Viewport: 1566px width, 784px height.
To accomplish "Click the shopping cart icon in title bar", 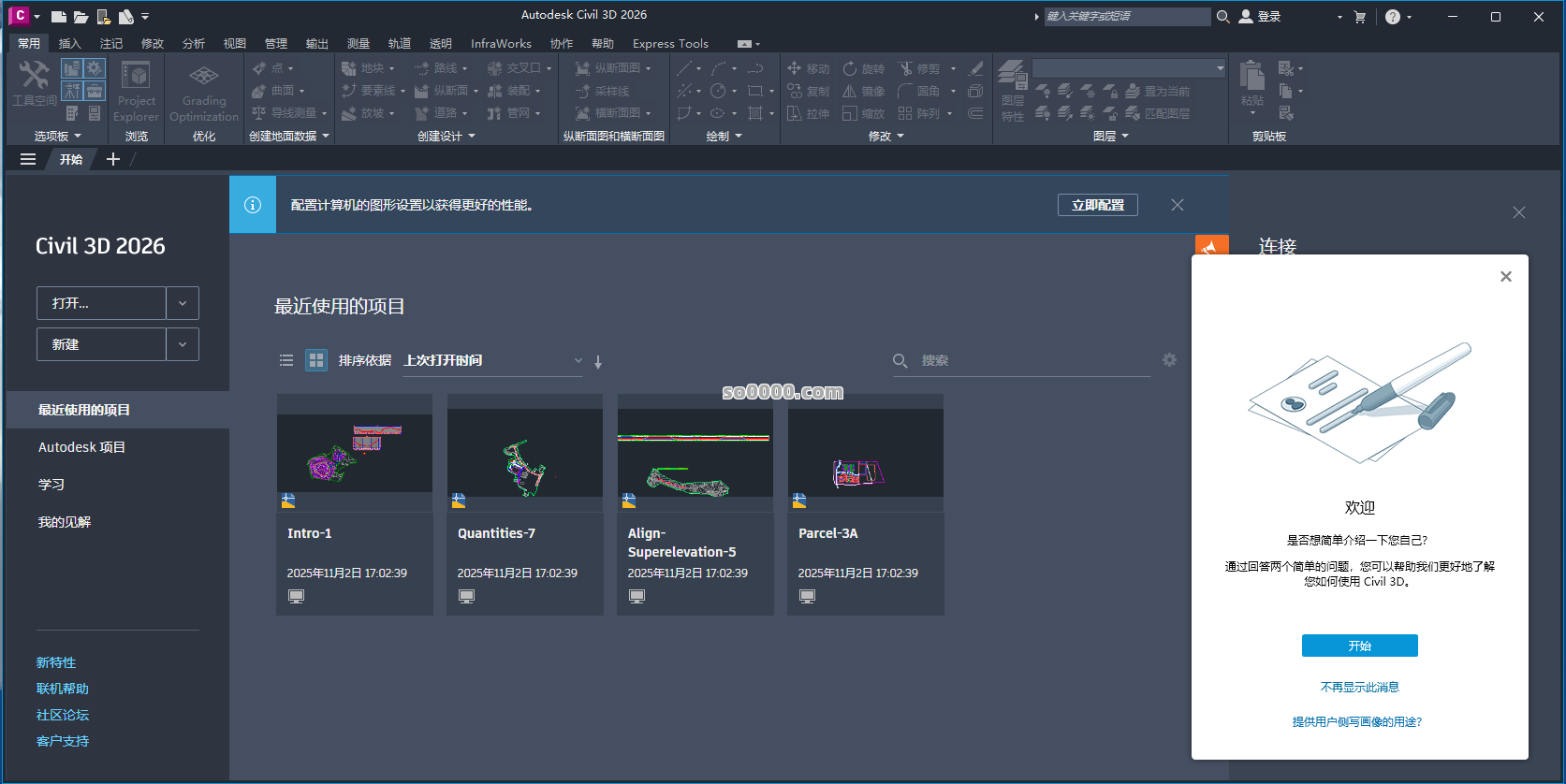I will 1360,17.
